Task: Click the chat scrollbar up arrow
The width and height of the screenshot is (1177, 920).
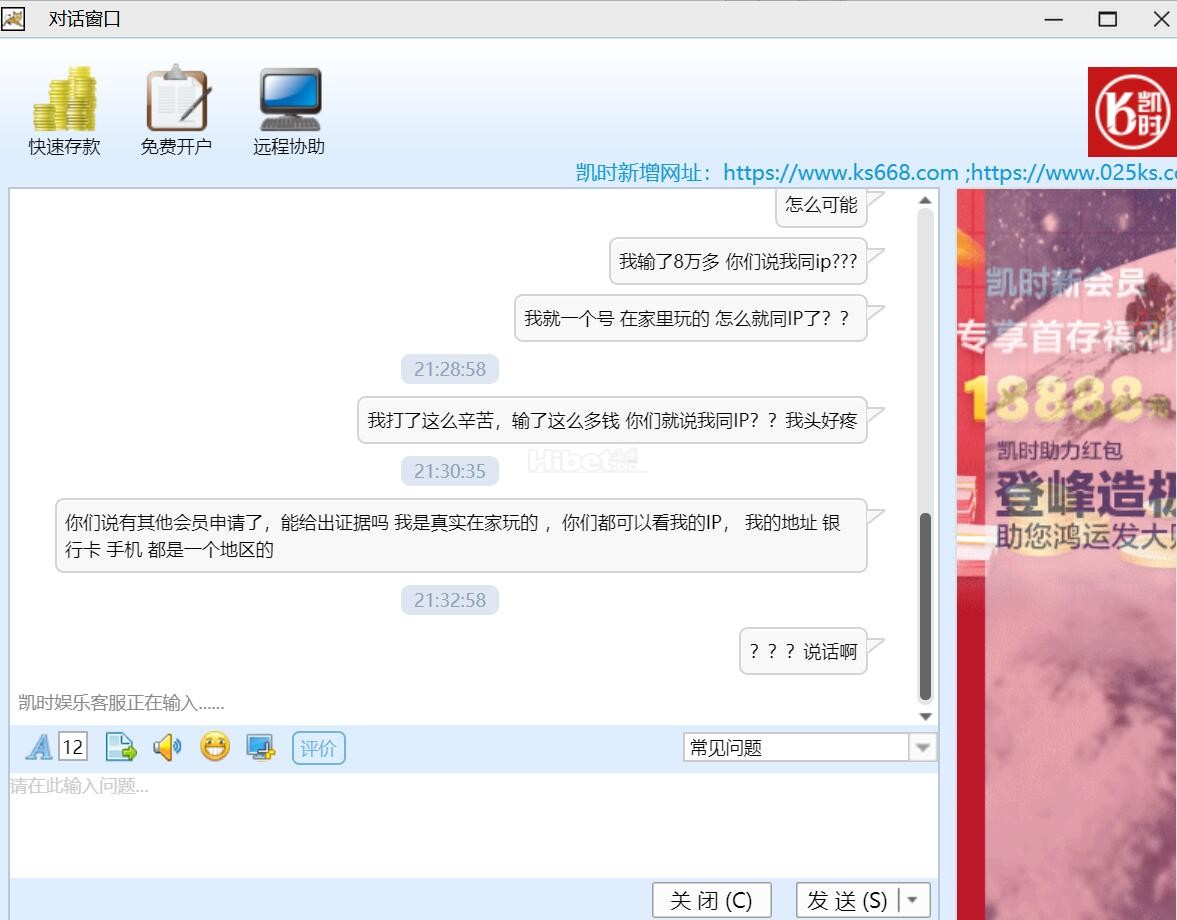Action: (x=925, y=200)
